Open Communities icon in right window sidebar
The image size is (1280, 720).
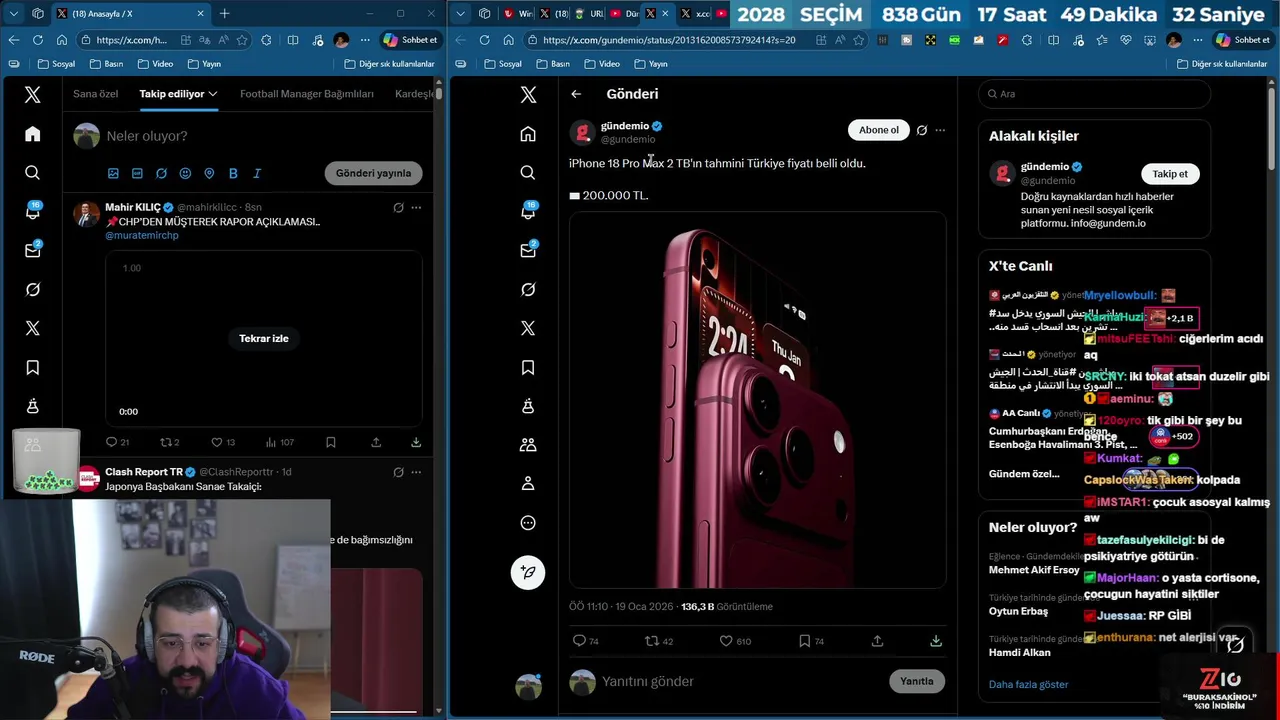coord(528,445)
